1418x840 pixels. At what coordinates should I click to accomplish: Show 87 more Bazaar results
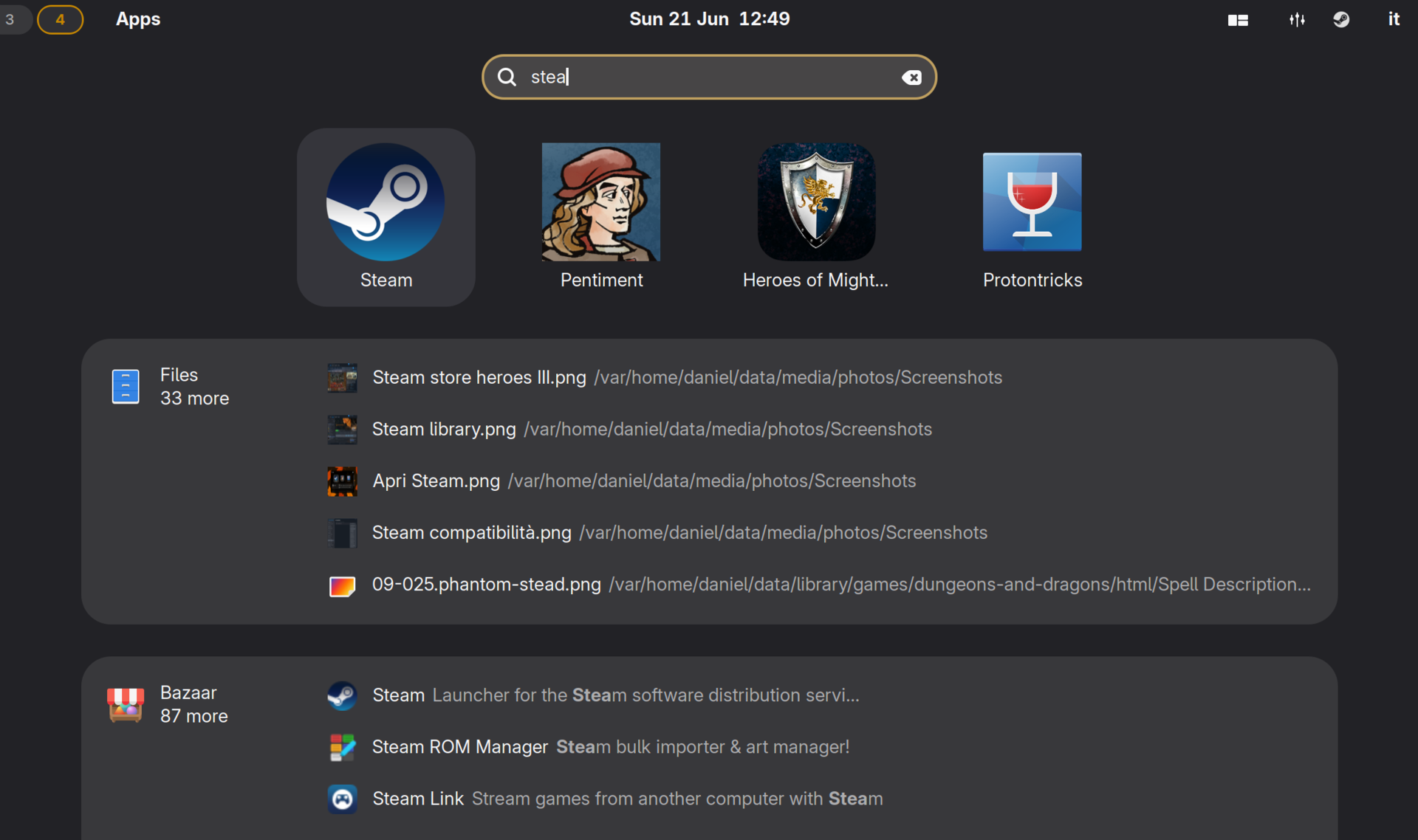tap(194, 716)
